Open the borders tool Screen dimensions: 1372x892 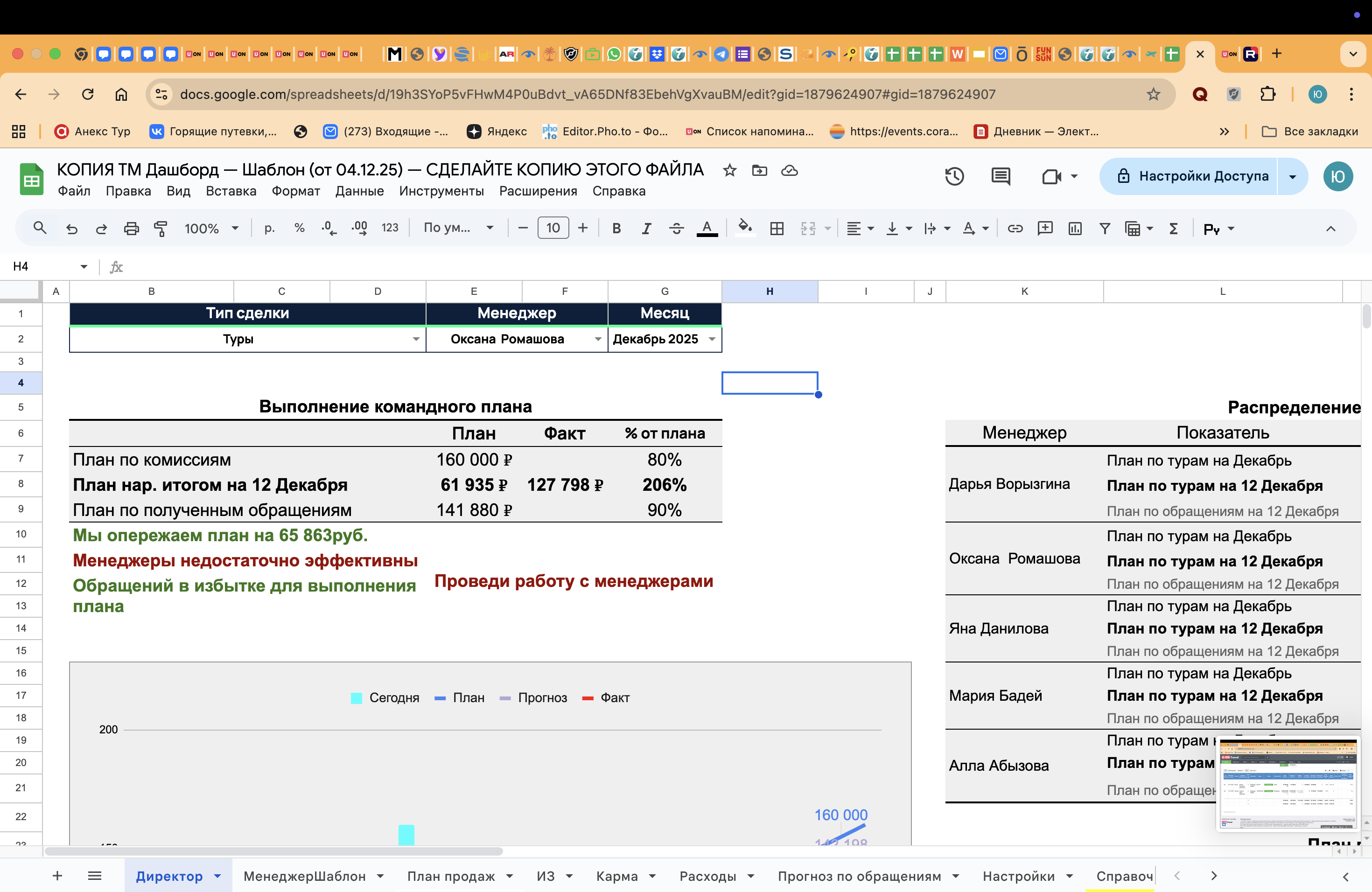[777, 229]
